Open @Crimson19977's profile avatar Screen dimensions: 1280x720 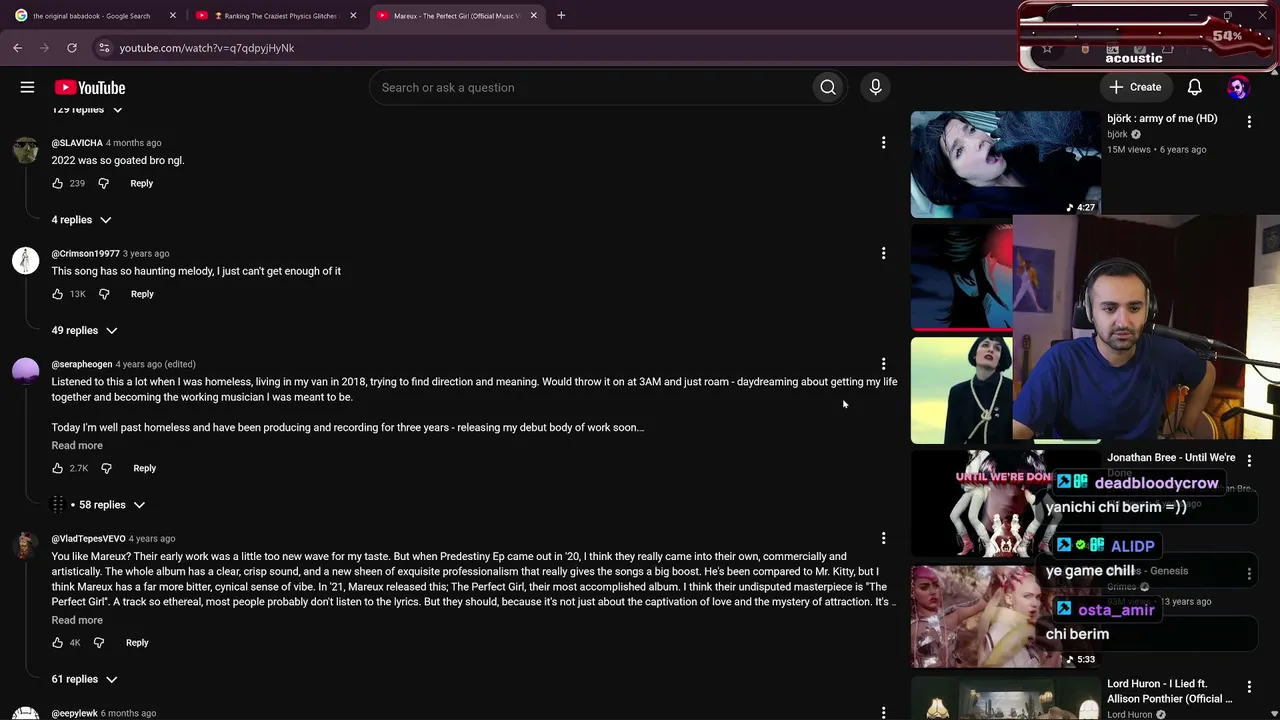click(25, 261)
